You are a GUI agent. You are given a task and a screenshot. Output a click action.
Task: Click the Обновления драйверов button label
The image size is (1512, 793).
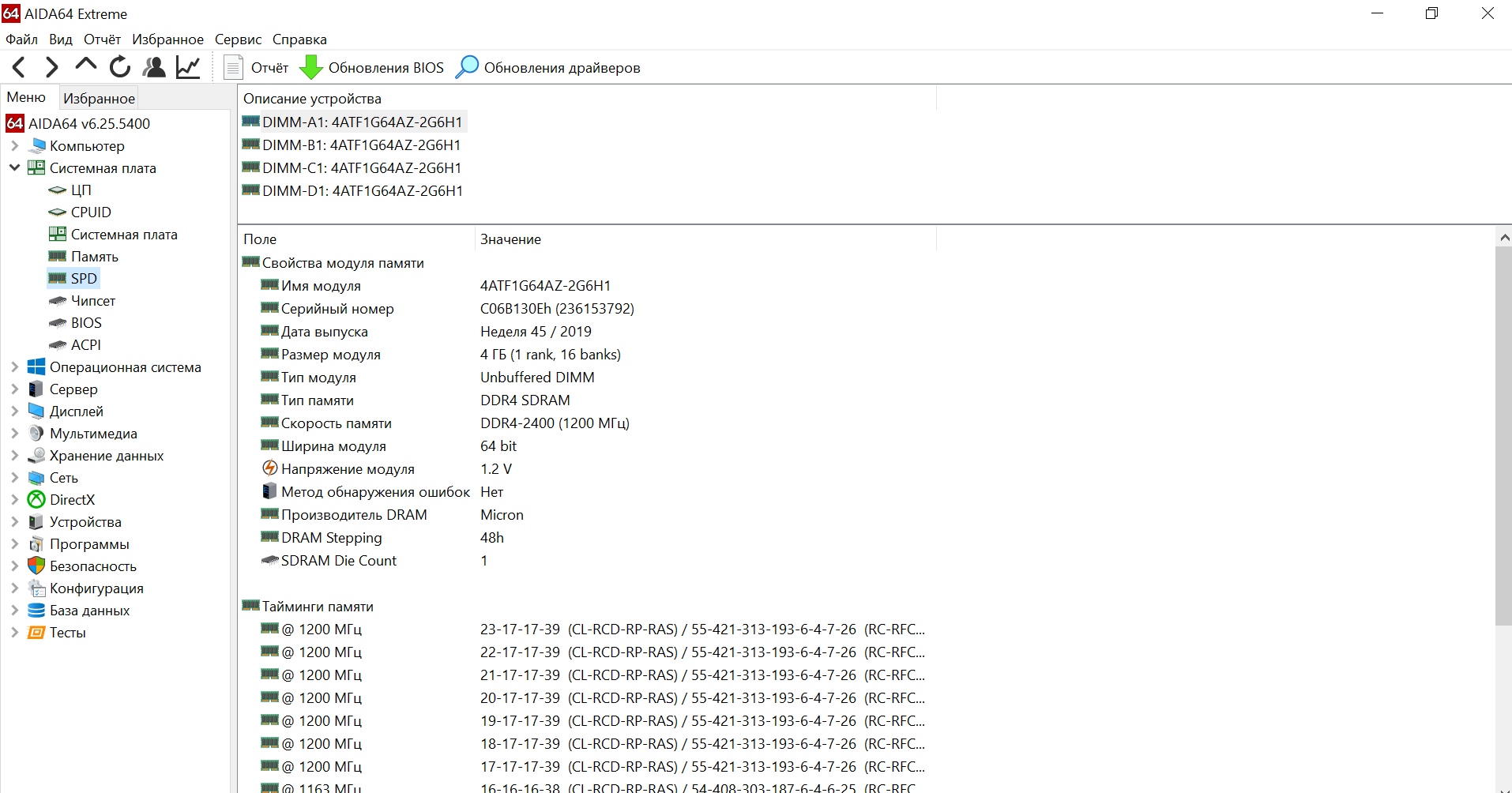[562, 68]
